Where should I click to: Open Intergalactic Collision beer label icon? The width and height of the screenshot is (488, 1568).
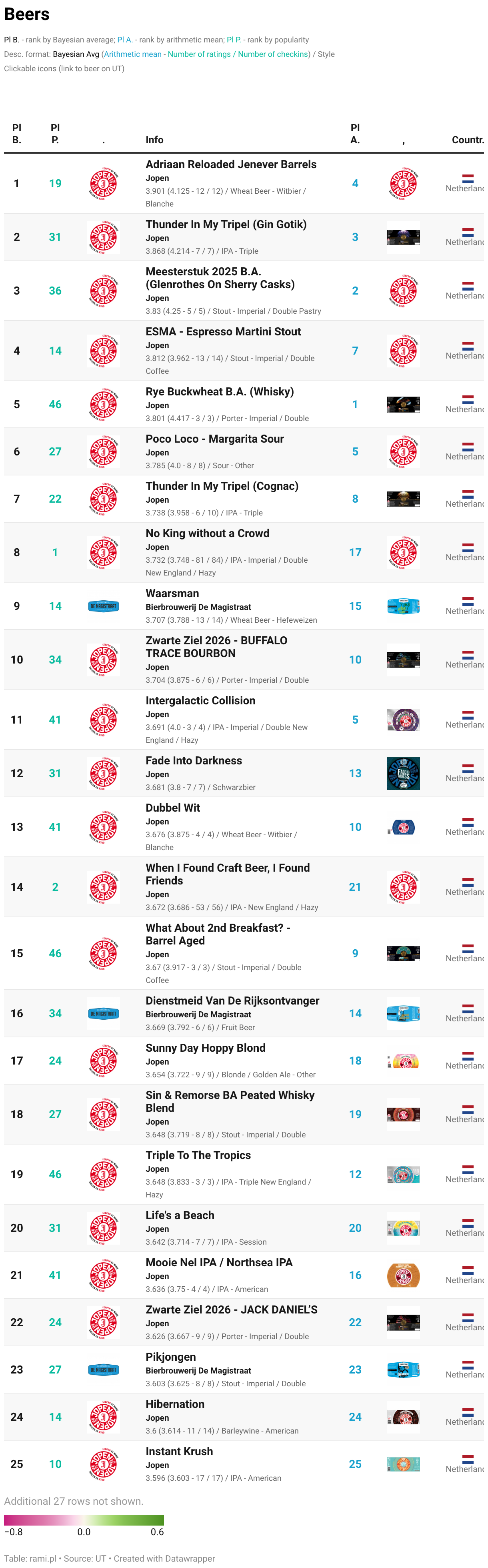point(404,720)
